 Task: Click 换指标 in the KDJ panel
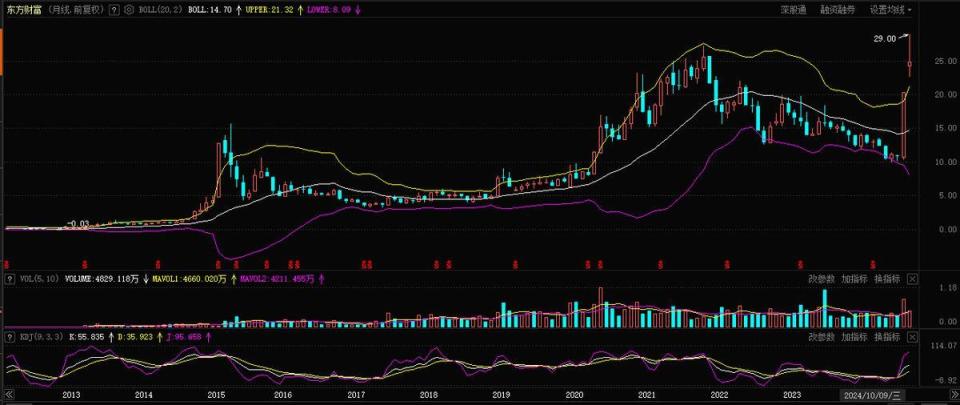click(x=887, y=337)
